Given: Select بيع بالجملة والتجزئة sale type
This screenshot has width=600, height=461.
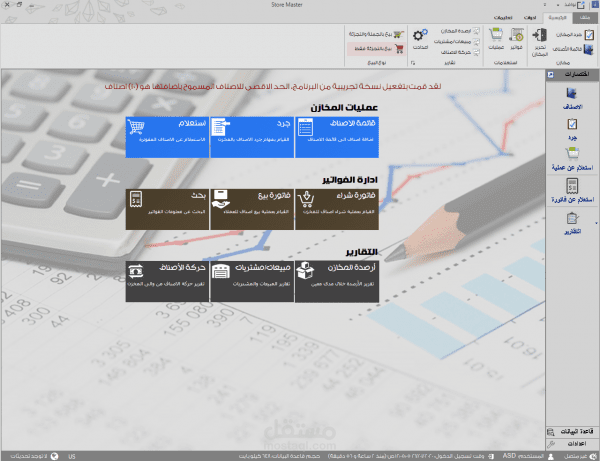Looking at the screenshot, I should pyautogui.click(x=376, y=34).
